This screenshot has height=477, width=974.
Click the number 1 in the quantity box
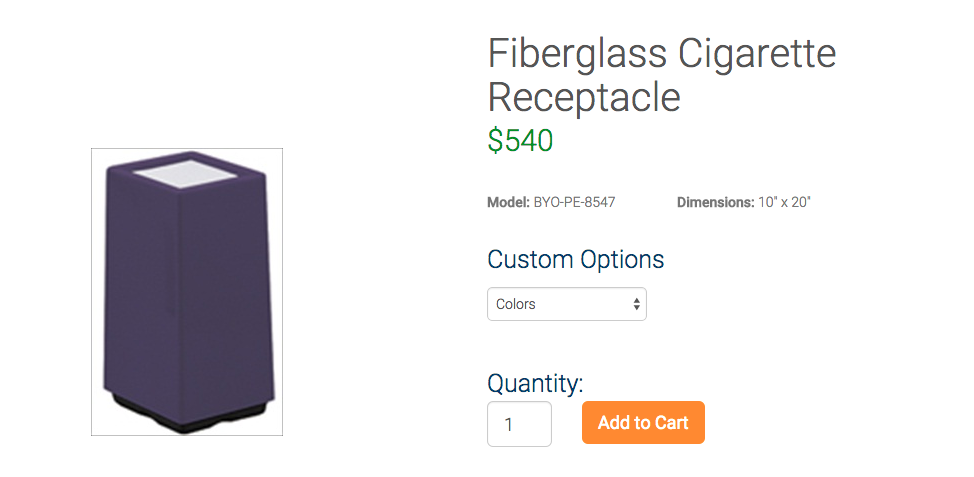(x=509, y=425)
